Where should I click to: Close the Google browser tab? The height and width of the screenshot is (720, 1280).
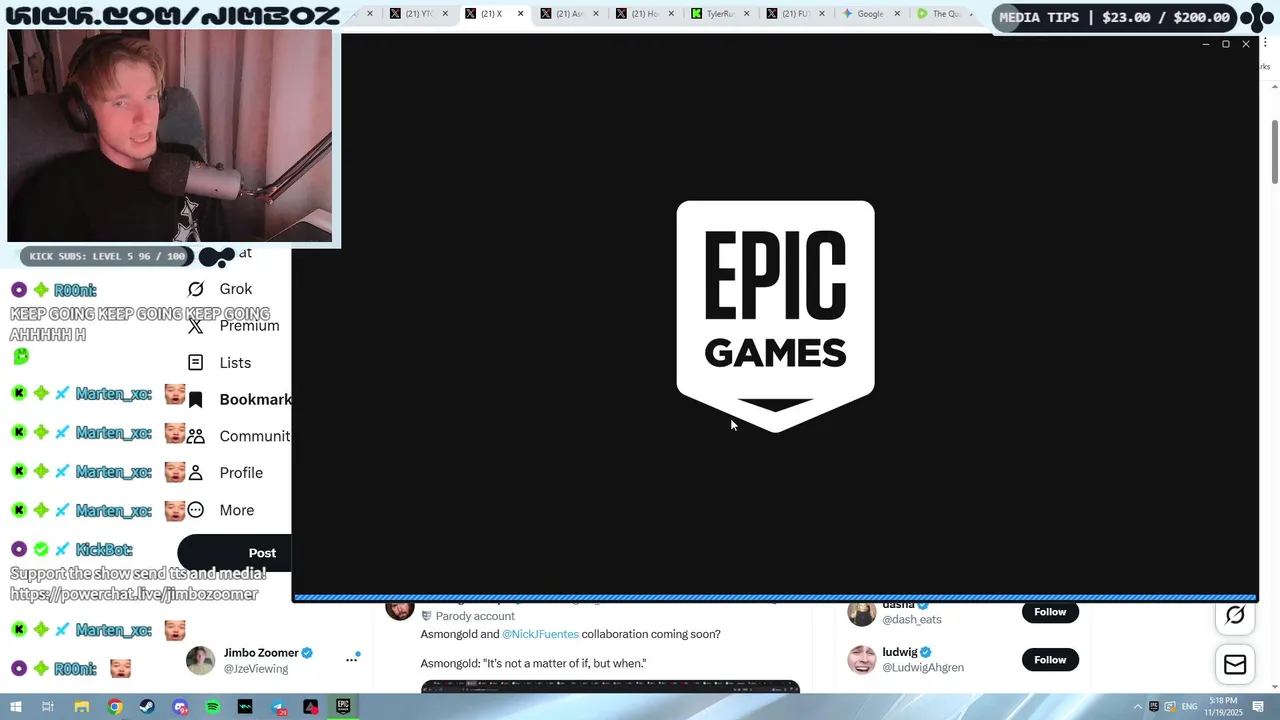pos(897,14)
